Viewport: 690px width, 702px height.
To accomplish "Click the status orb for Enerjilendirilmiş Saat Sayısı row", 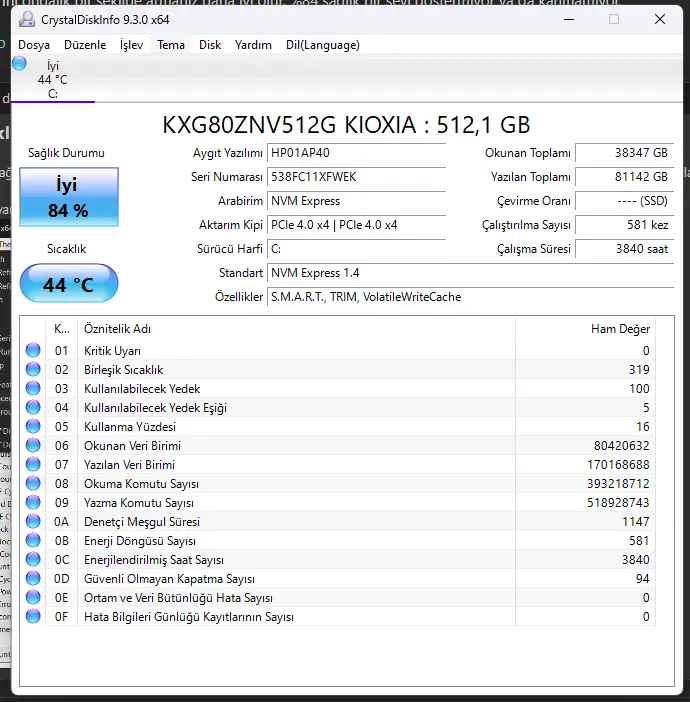I will click(33, 559).
